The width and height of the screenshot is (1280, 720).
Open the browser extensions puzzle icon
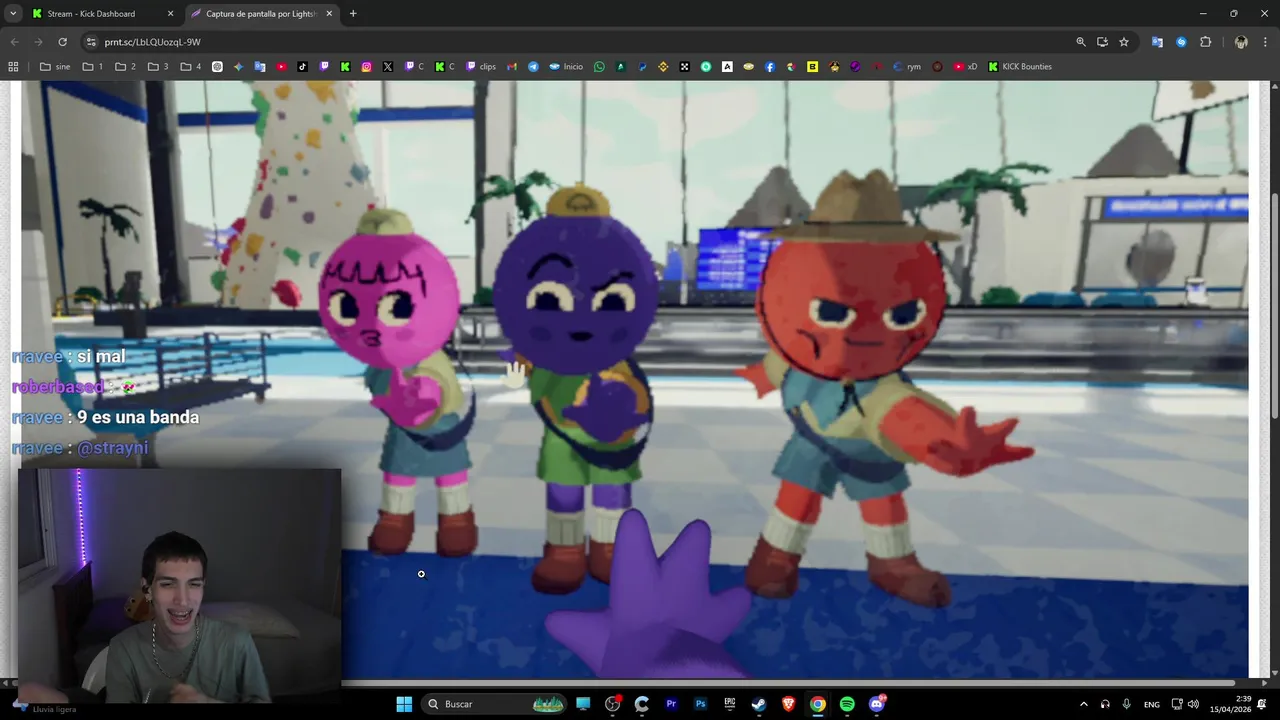tap(1205, 42)
